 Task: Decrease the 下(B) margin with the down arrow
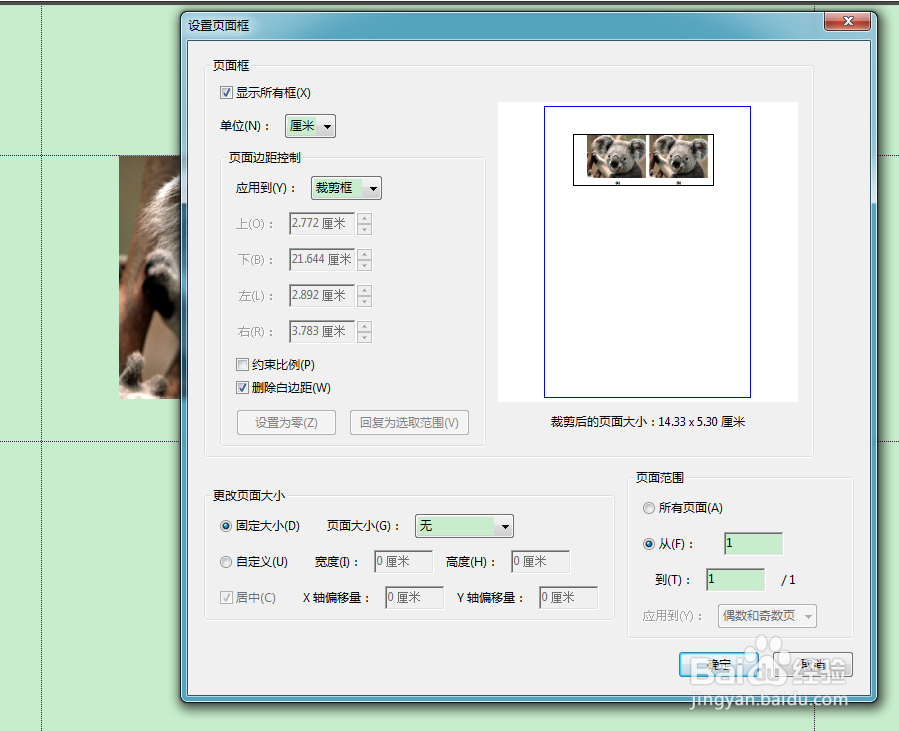pyautogui.click(x=365, y=265)
